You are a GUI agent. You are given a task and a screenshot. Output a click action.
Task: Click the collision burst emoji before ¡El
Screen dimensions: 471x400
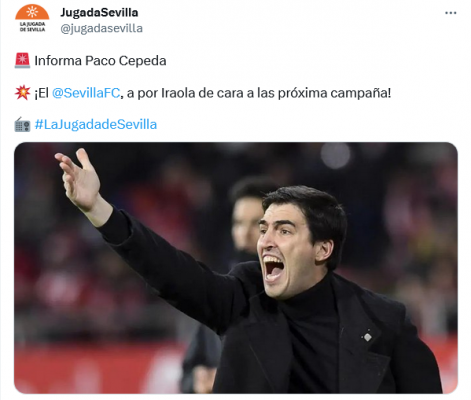pos(22,93)
